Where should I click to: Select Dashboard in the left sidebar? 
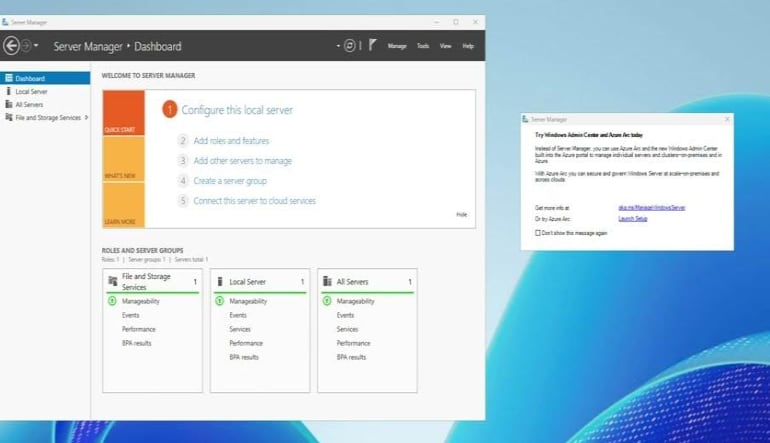pyautogui.click(x=30, y=78)
